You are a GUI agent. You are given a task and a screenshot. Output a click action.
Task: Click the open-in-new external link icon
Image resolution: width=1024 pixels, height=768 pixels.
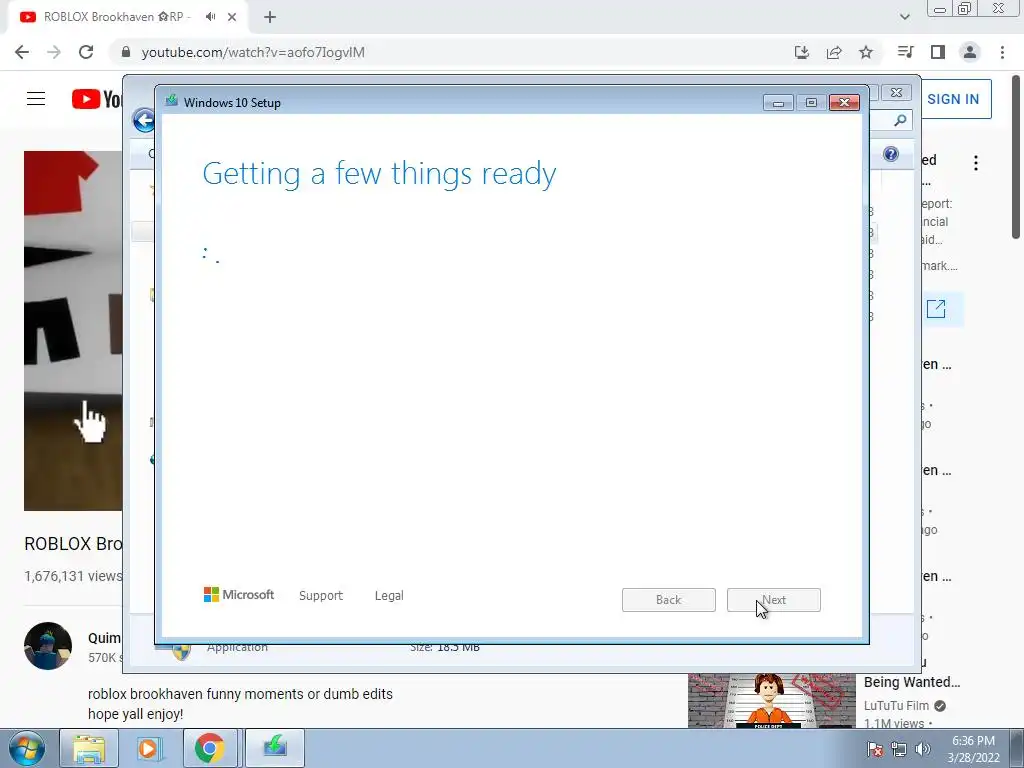click(936, 308)
